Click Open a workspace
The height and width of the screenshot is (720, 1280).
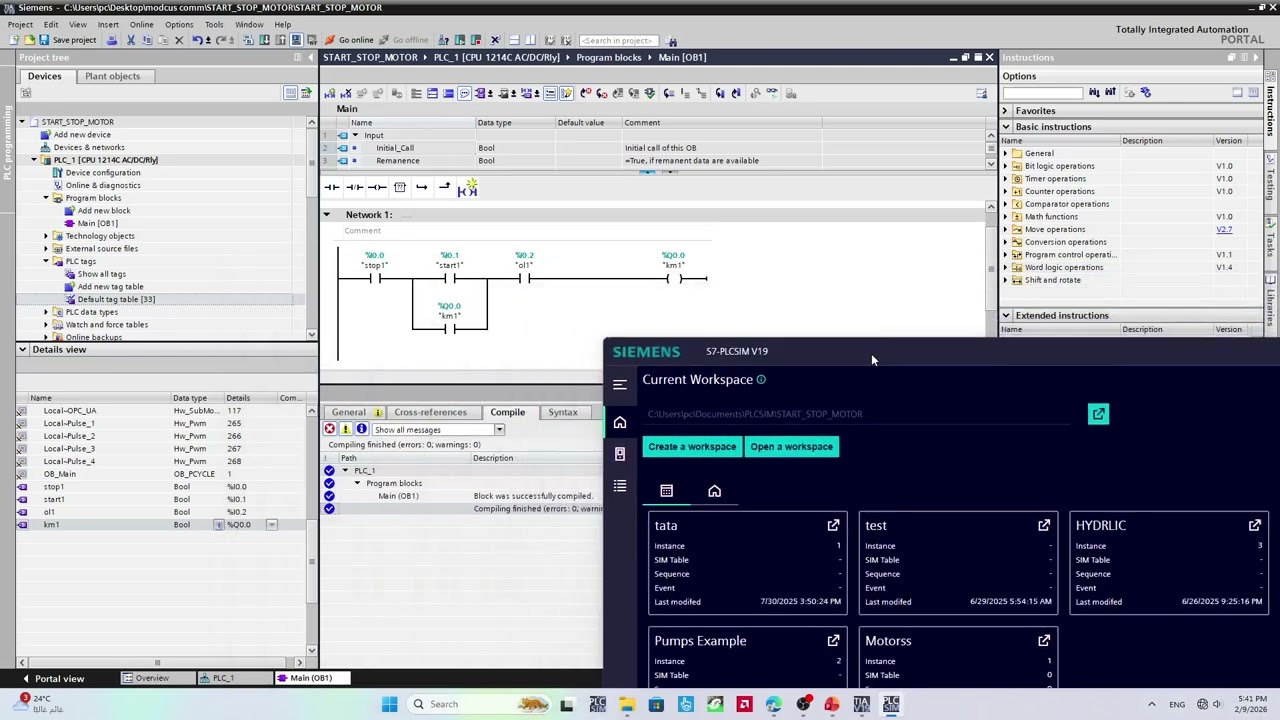click(x=791, y=447)
